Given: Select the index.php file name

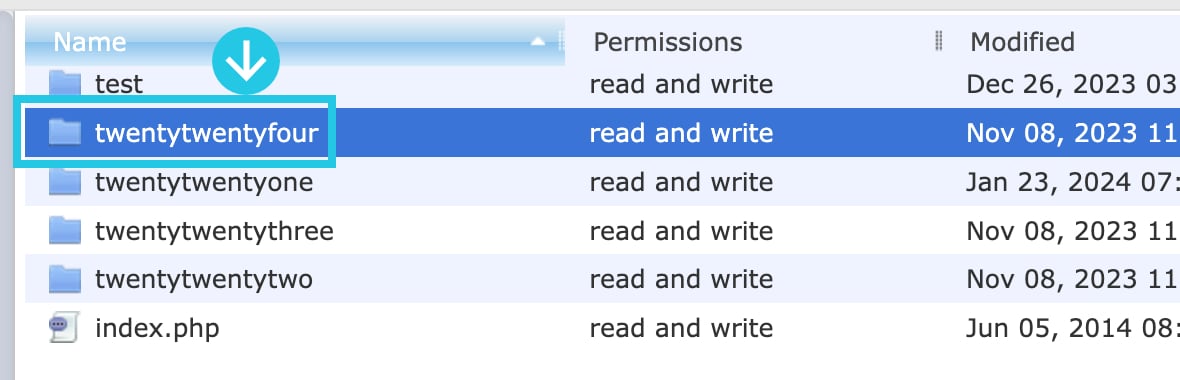Looking at the screenshot, I should [157, 328].
